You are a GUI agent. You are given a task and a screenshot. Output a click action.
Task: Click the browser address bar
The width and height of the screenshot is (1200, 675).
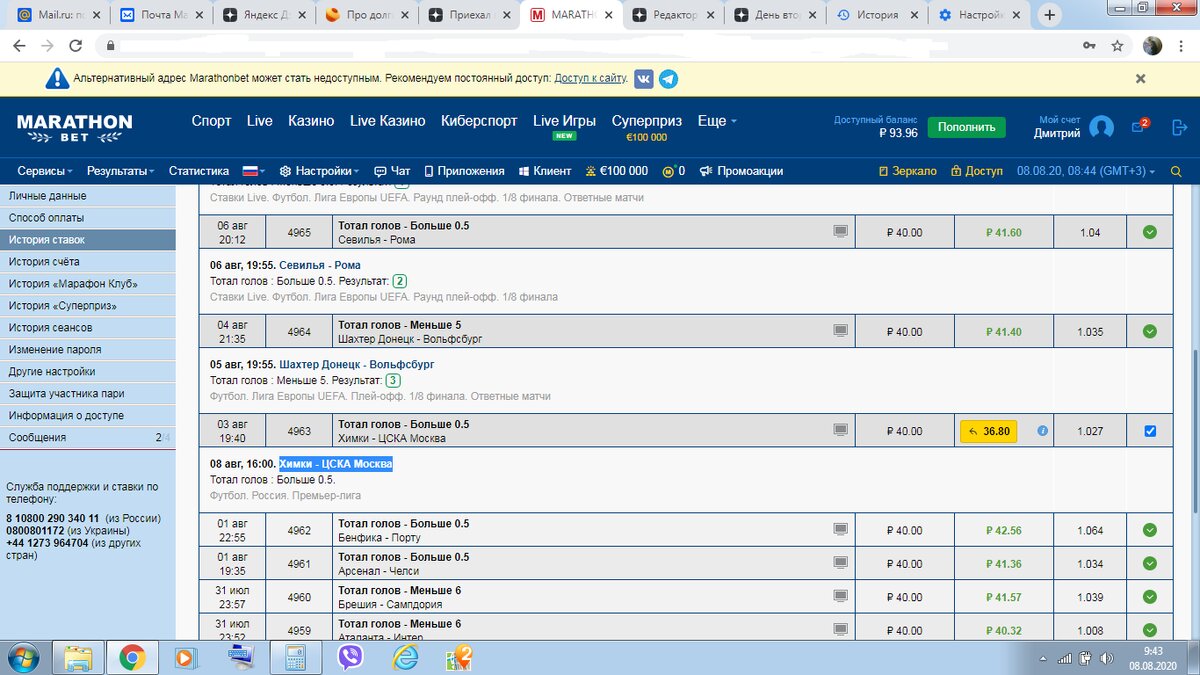point(590,46)
